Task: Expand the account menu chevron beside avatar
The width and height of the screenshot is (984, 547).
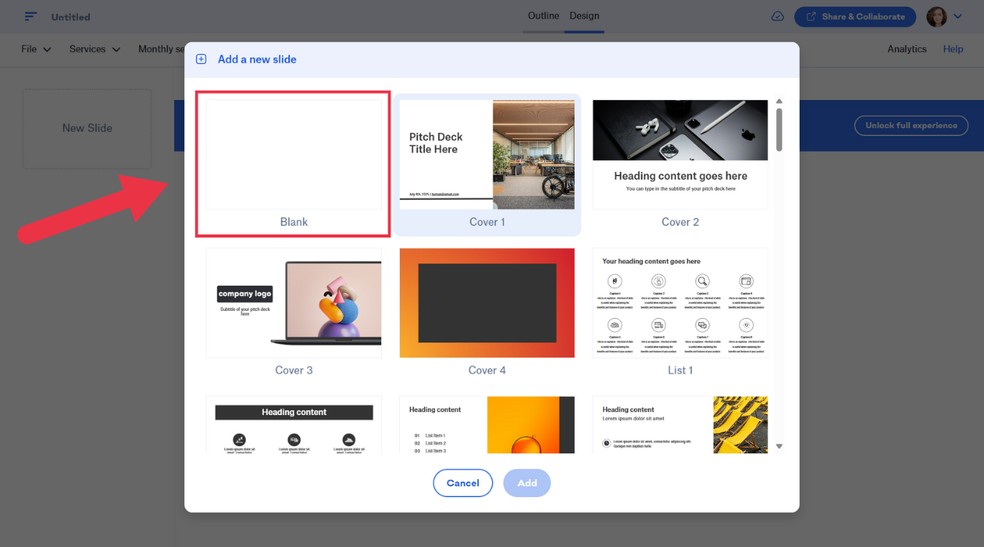Action: tap(958, 16)
